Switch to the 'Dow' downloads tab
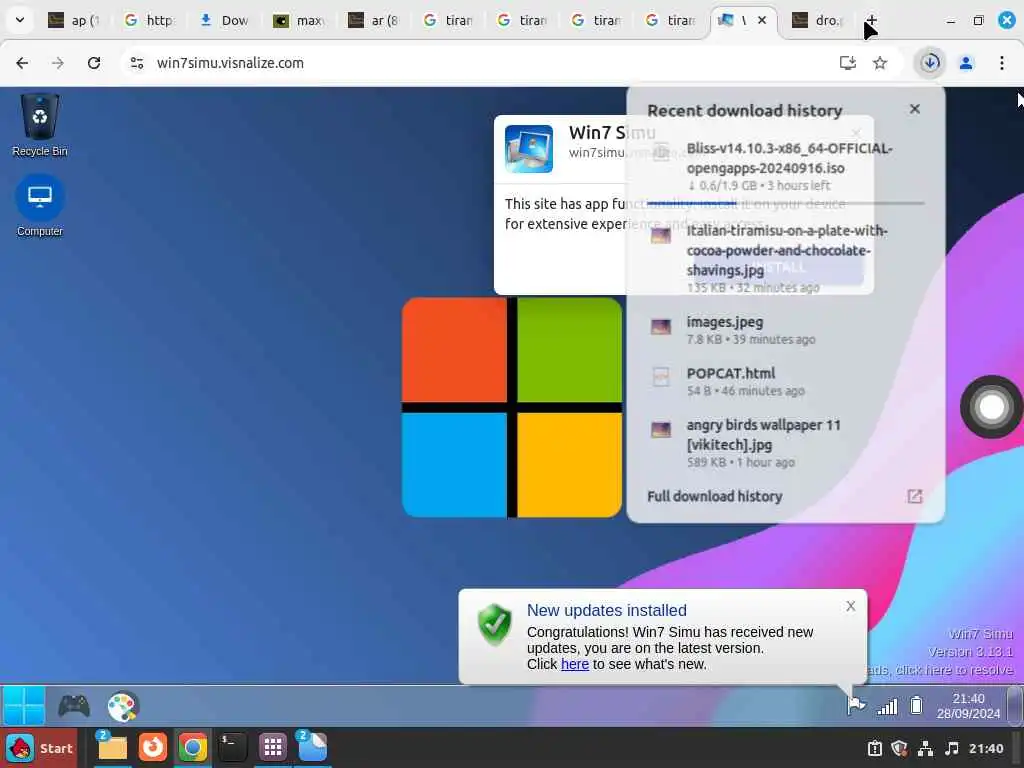Viewport: 1024px width, 768px height. 224,20
